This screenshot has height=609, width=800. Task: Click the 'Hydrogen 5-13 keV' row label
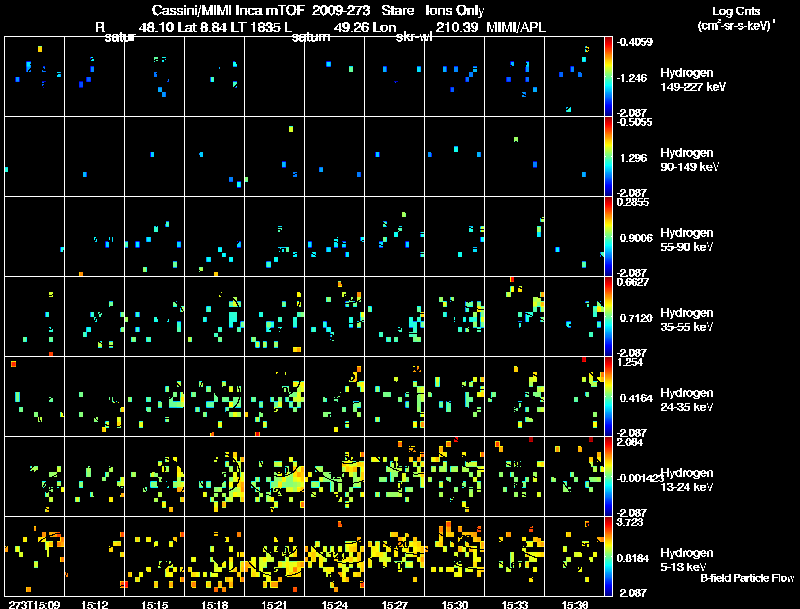click(x=686, y=560)
